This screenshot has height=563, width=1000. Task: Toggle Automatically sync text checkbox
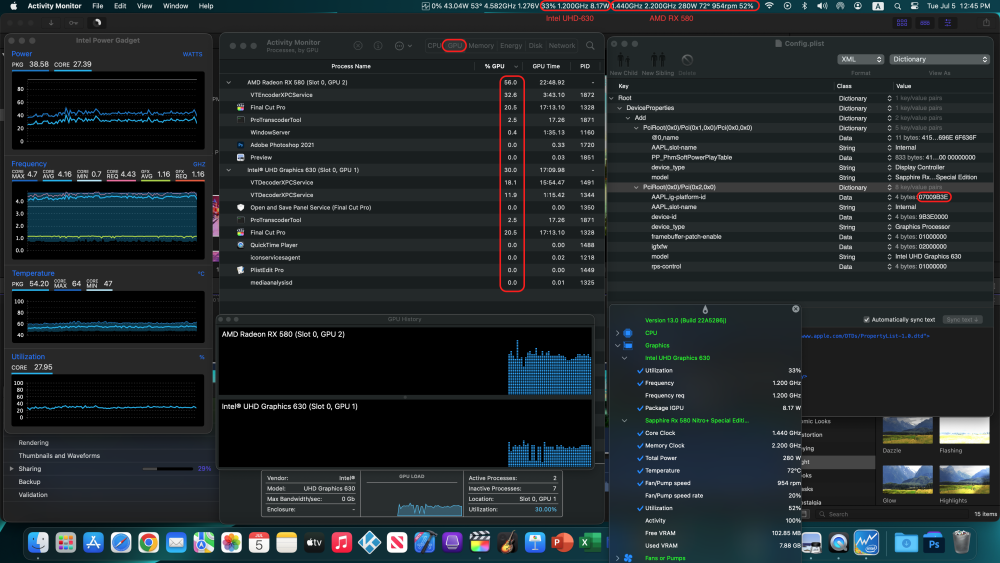866,319
